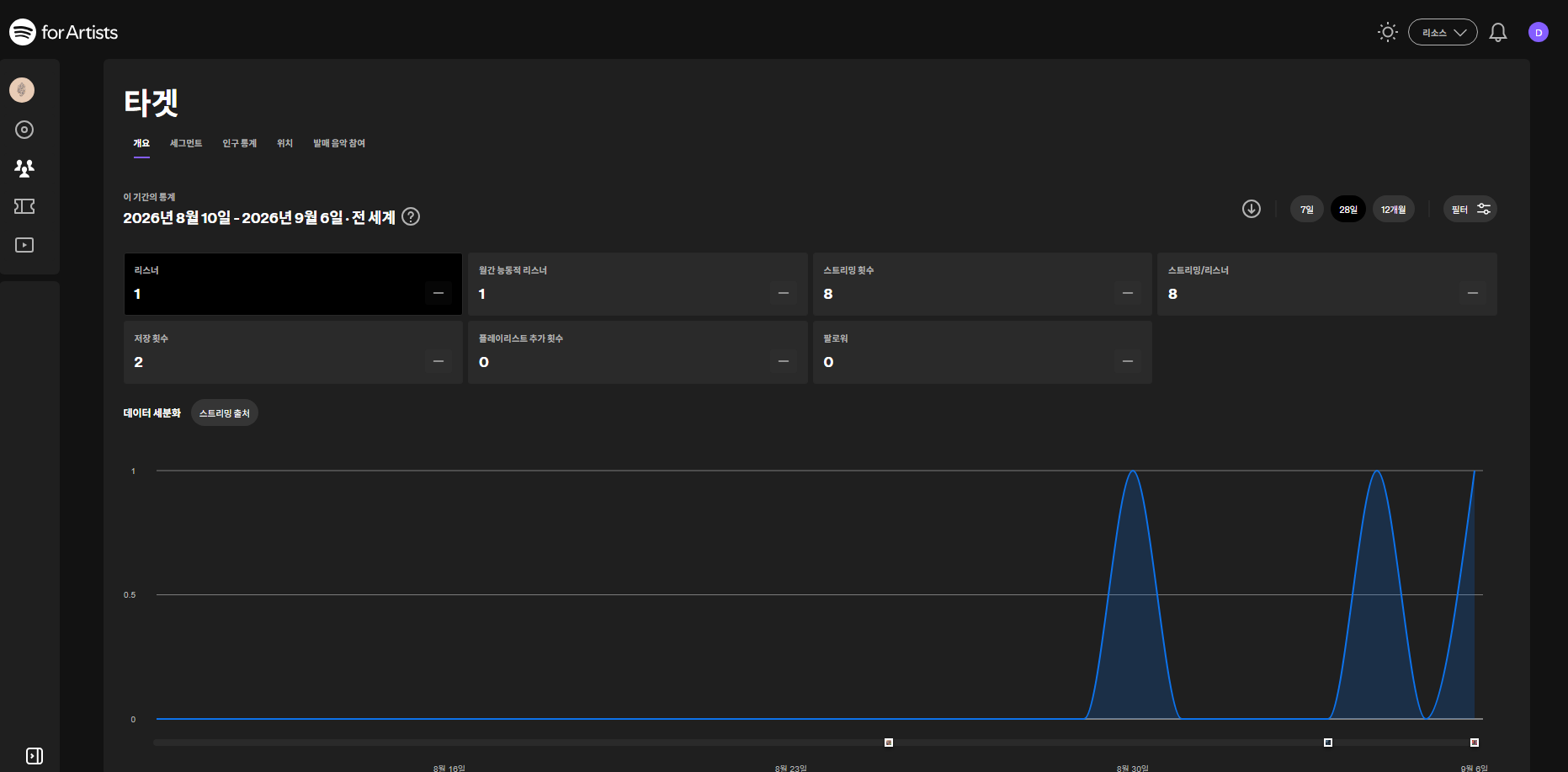1568x772 pixels.
Task: Switch to the 세그먼트 tab
Action: point(186,143)
